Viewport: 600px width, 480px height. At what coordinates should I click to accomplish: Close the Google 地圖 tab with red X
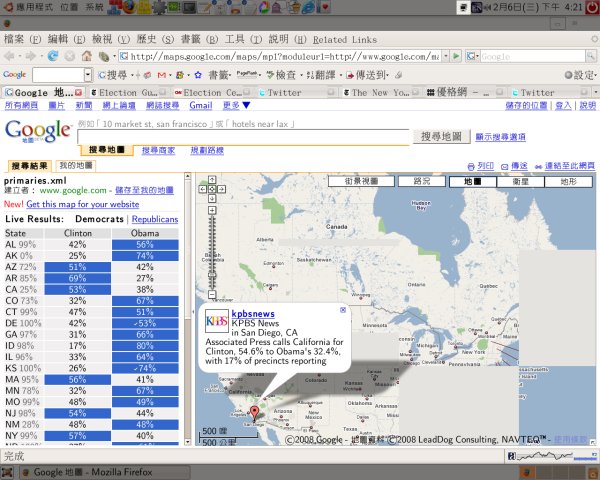(78, 93)
